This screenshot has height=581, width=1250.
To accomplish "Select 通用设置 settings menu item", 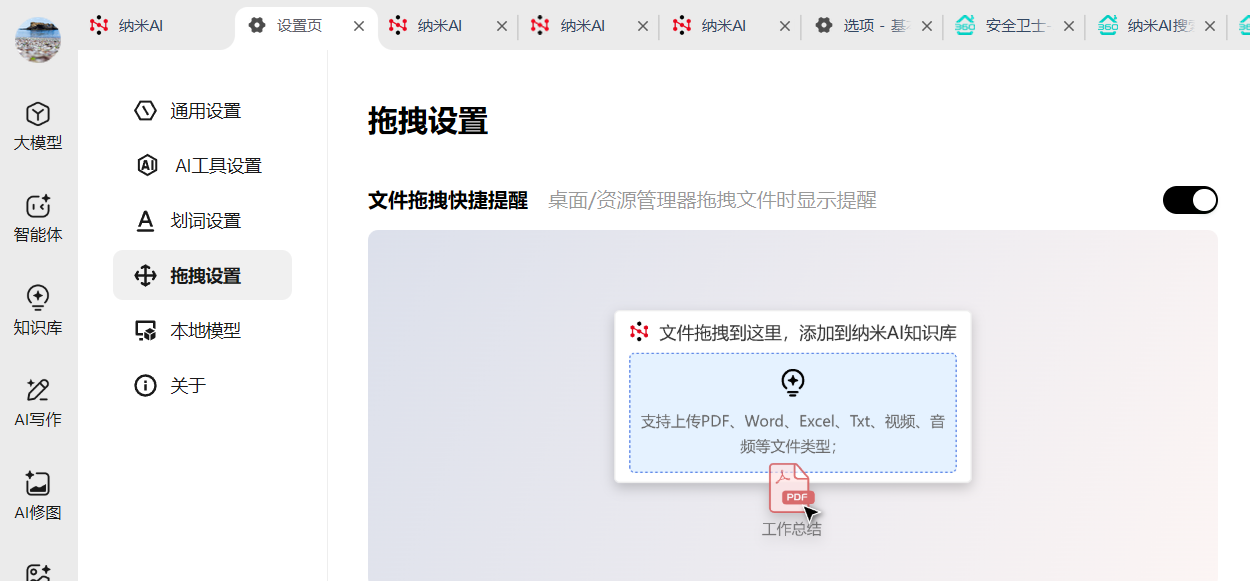I will click(x=202, y=111).
